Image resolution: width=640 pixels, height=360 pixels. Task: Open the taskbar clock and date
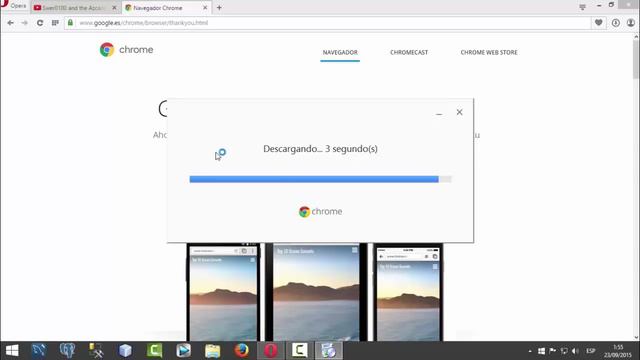(618, 351)
